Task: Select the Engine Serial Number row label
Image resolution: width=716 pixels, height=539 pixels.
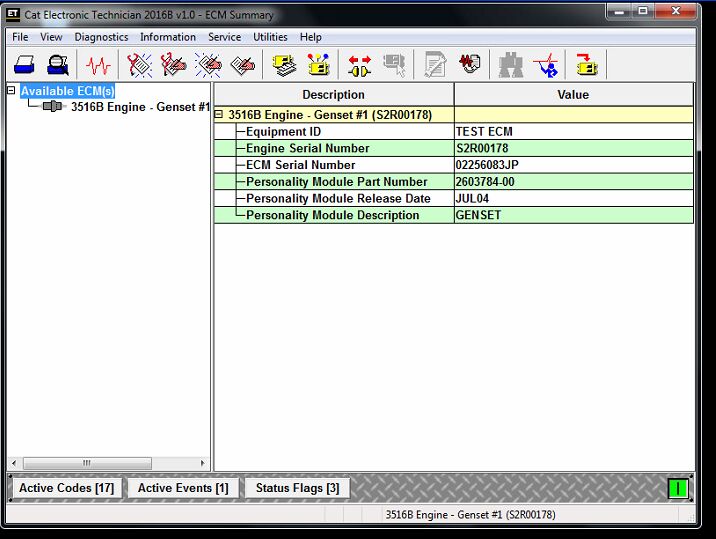Action: 307,148
